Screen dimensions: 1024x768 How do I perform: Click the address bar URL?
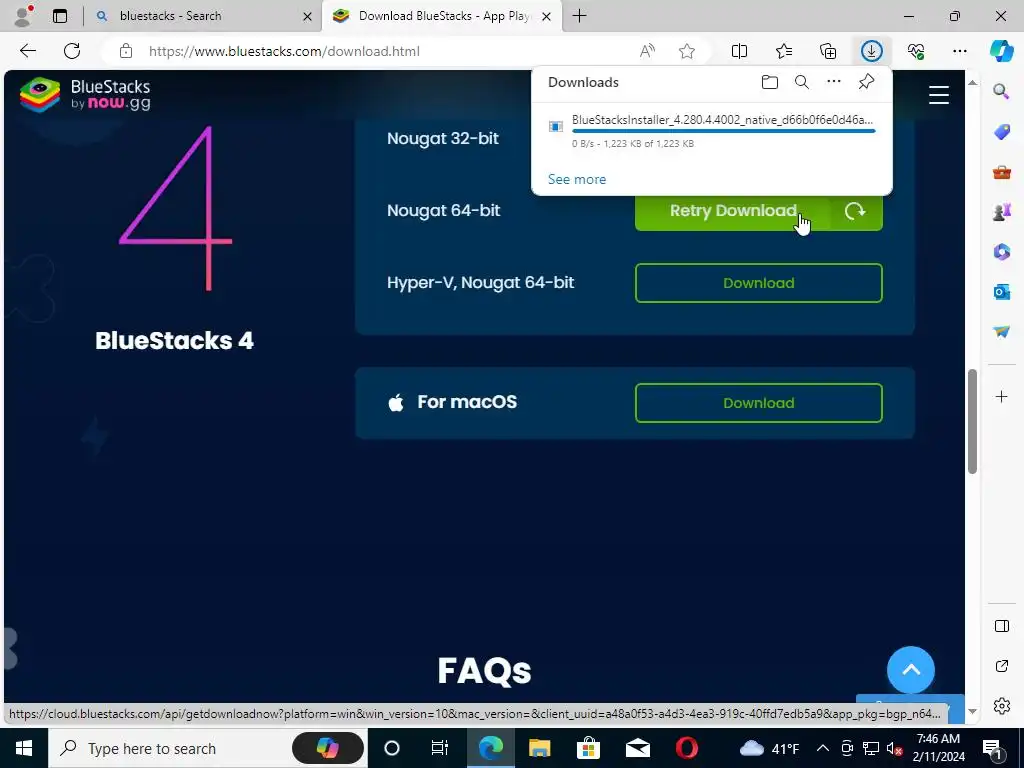coord(284,51)
